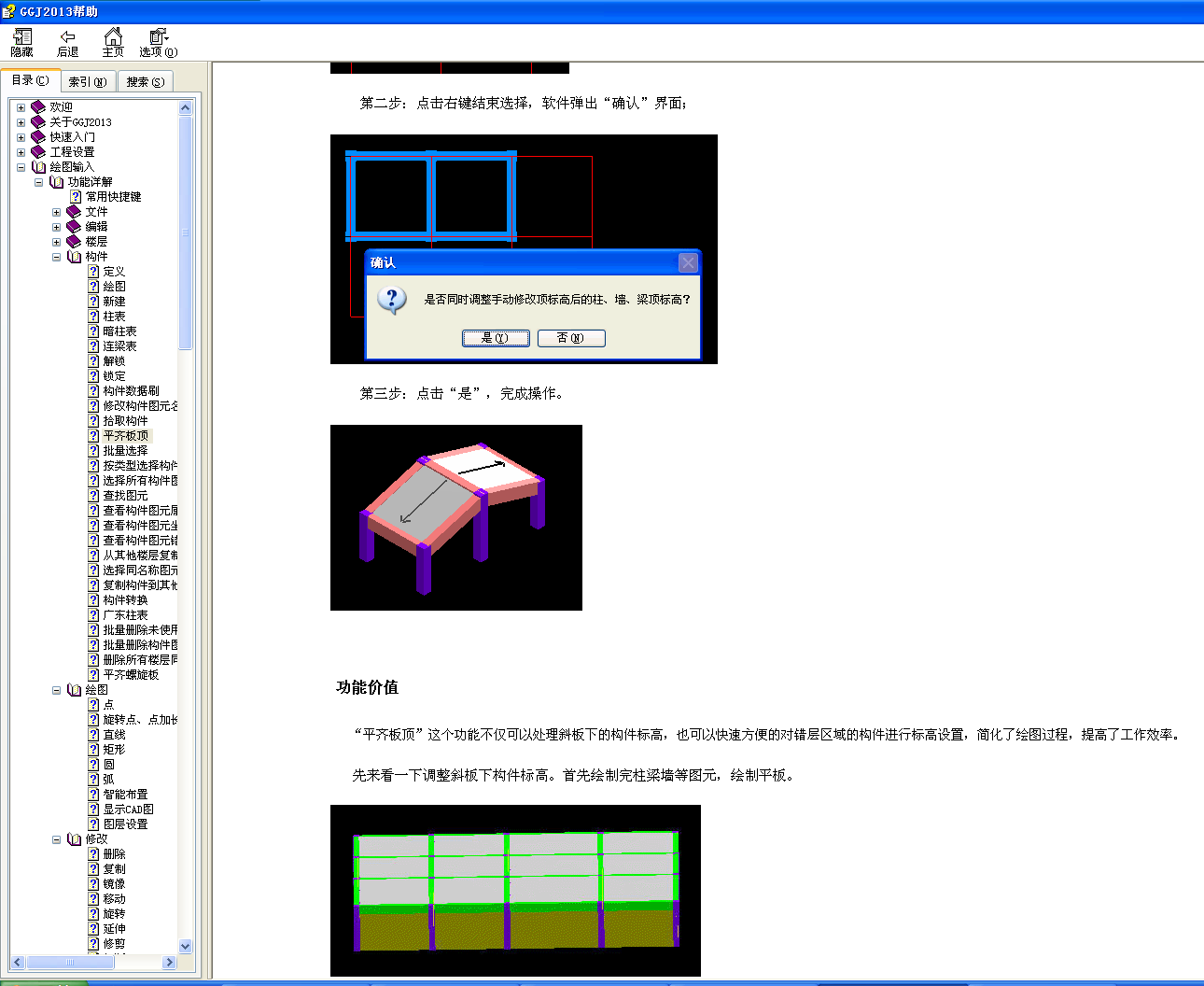Open the 拾取构件 help topic
The width and height of the screenshot is (1204, 986).
pyautogui.click(x=125, y=421)
